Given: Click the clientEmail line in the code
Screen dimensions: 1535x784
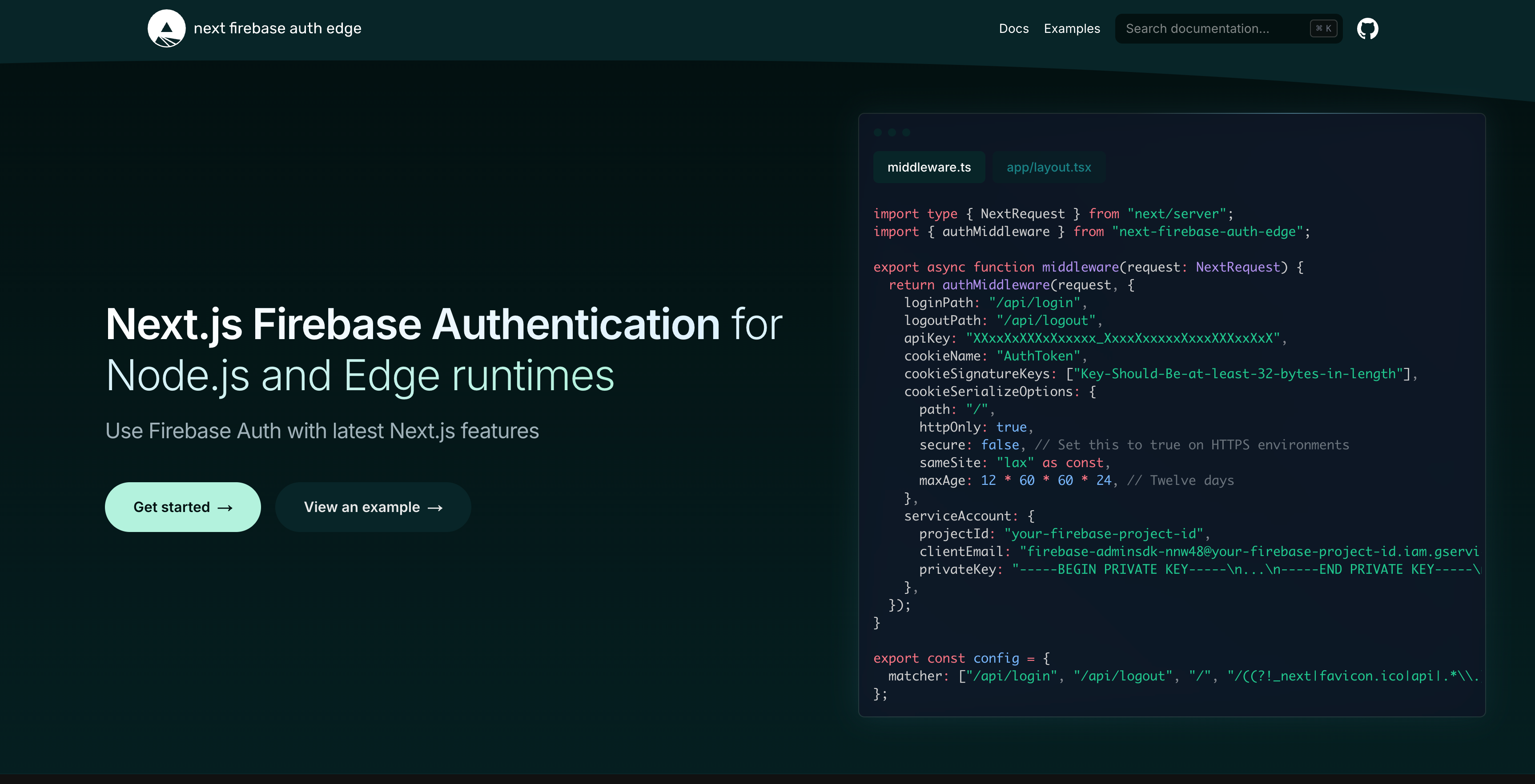Looking at the screenshot, I should (x=1199, y=552).
